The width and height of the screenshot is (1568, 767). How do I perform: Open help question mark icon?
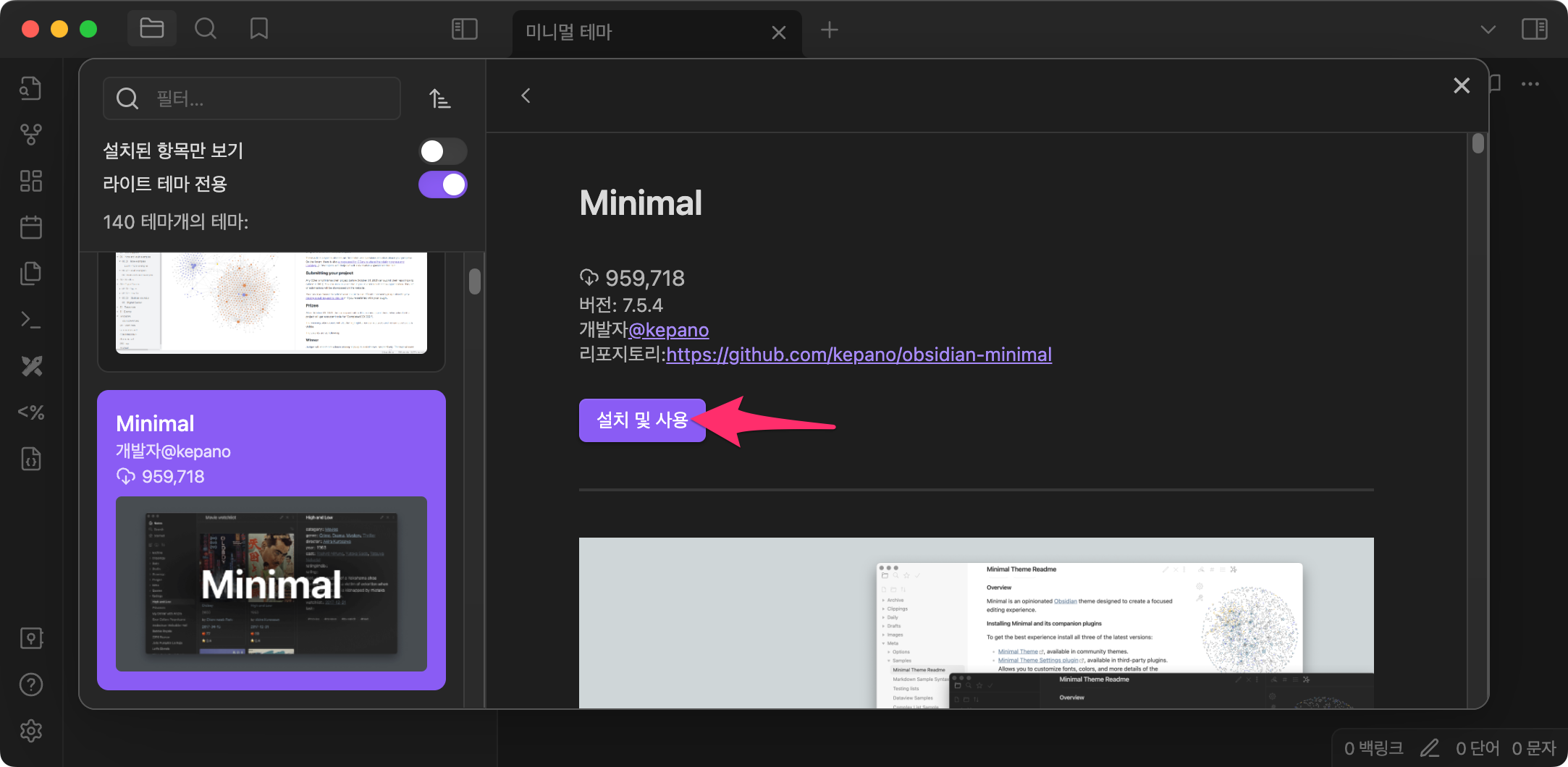click(31, 685)
